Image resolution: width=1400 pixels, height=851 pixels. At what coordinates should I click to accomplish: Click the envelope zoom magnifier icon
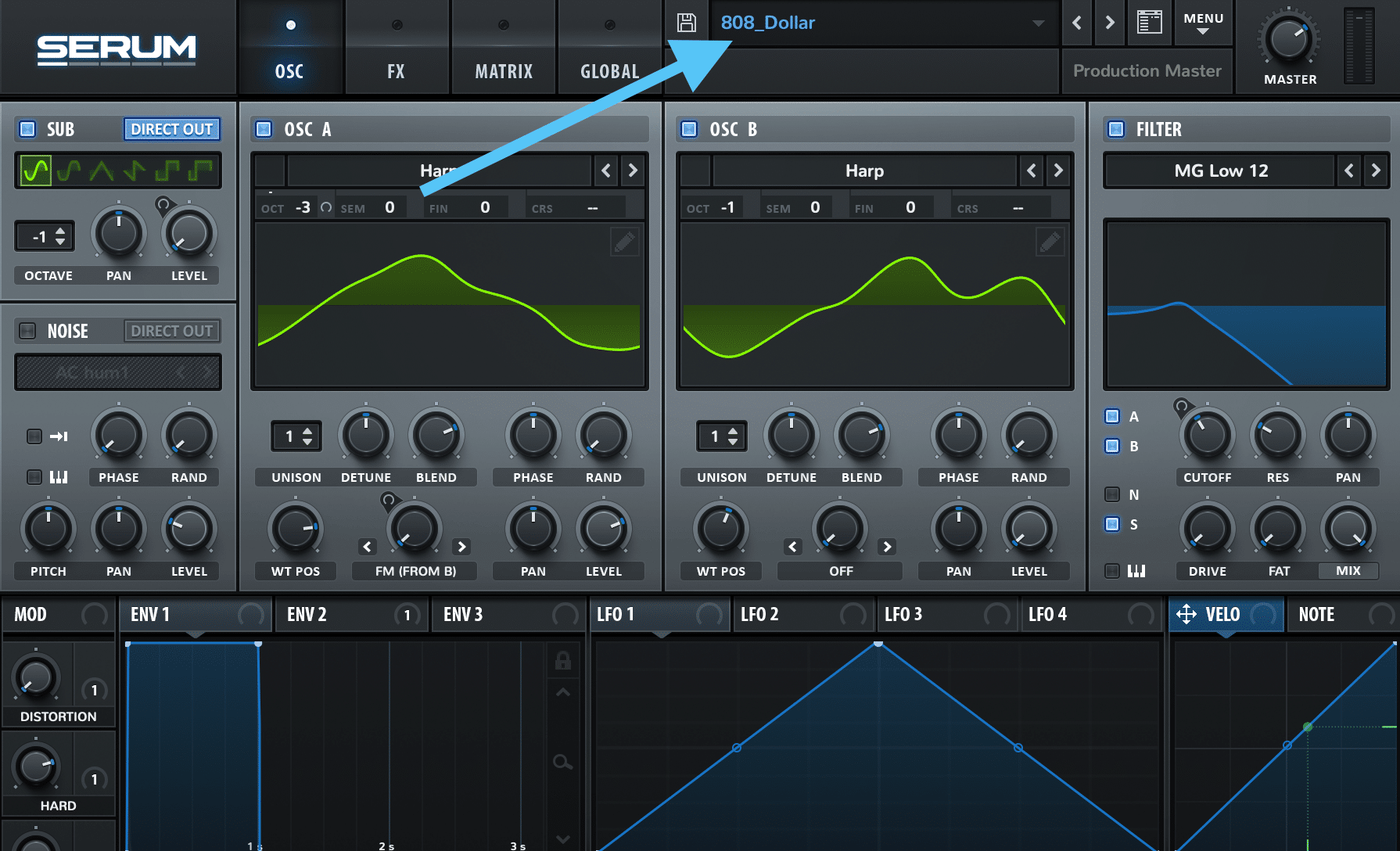[562, 761]
